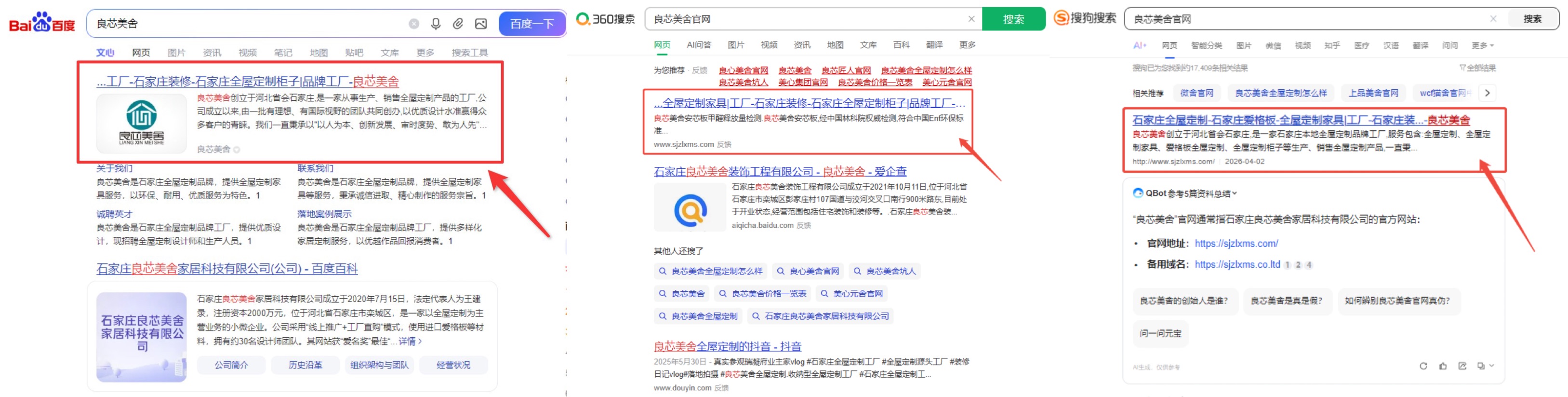Open 石家庄良芯美舍家居科技有限公司 百度百科 result
Image resolution: width=1568 pixels, height=397 pixels.
[x=227, y=269]
